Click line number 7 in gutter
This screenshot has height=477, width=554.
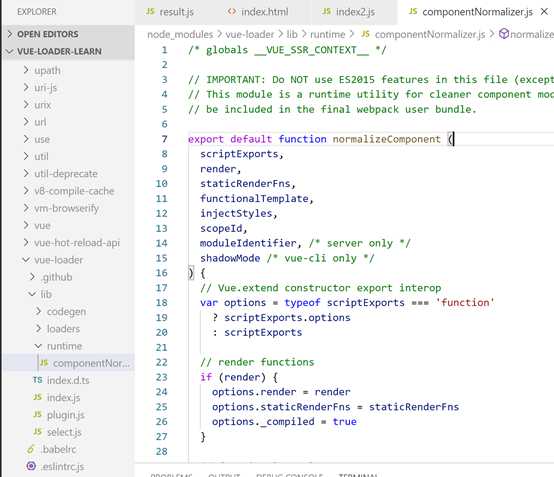164,139
